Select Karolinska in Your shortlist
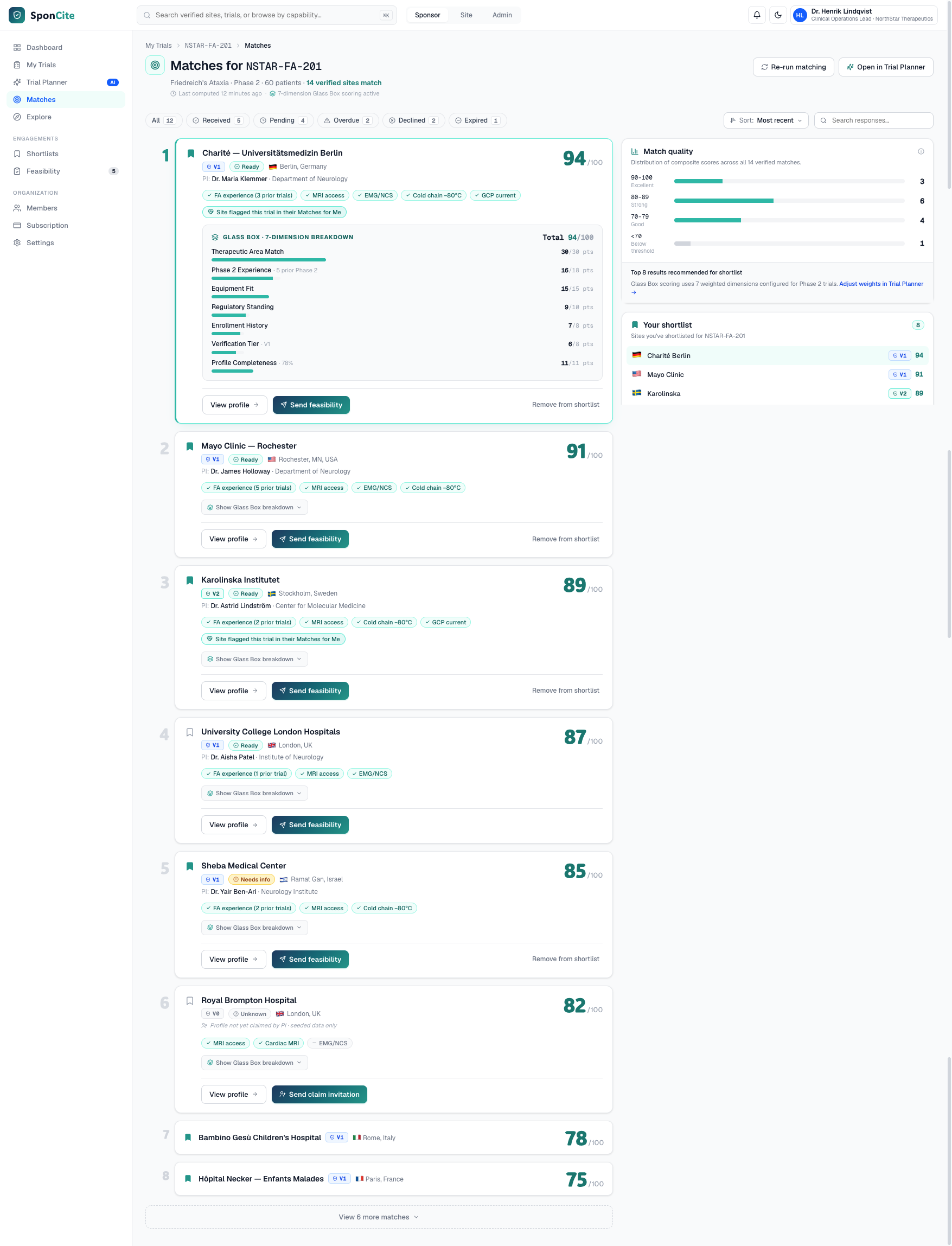The height and width of the screenshot is (1246, 952). coord(777,393)
